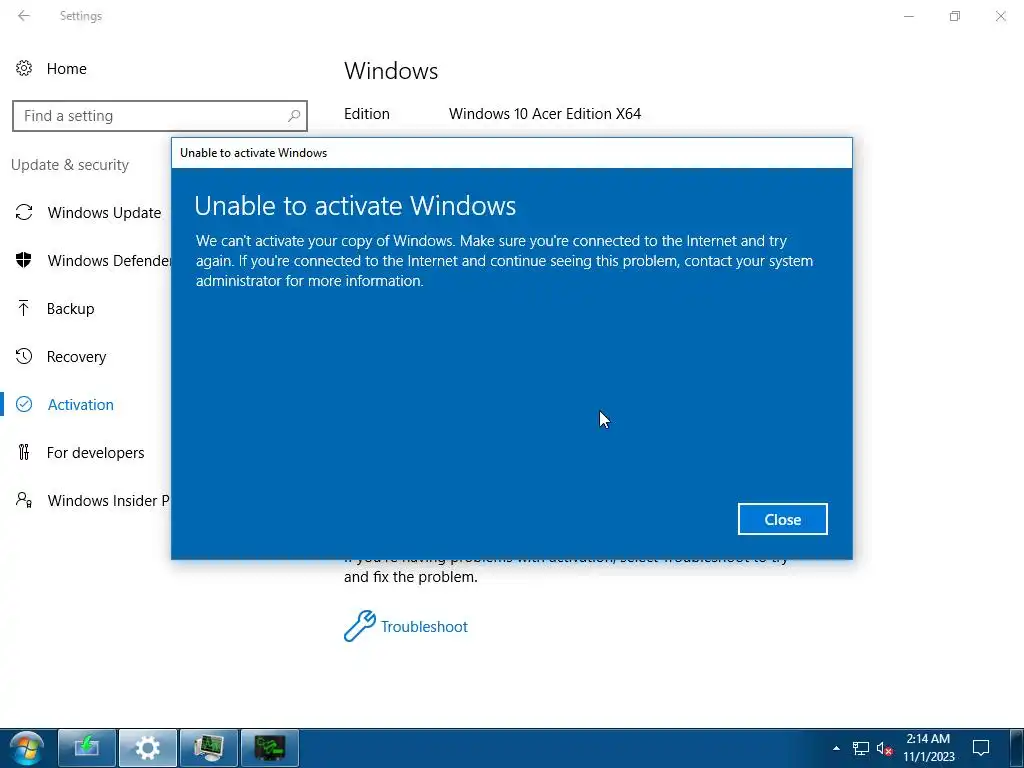Click the For developers tools icon
Image resolution: width=1024 pixels, height=768 pixels.
point(24,452)
